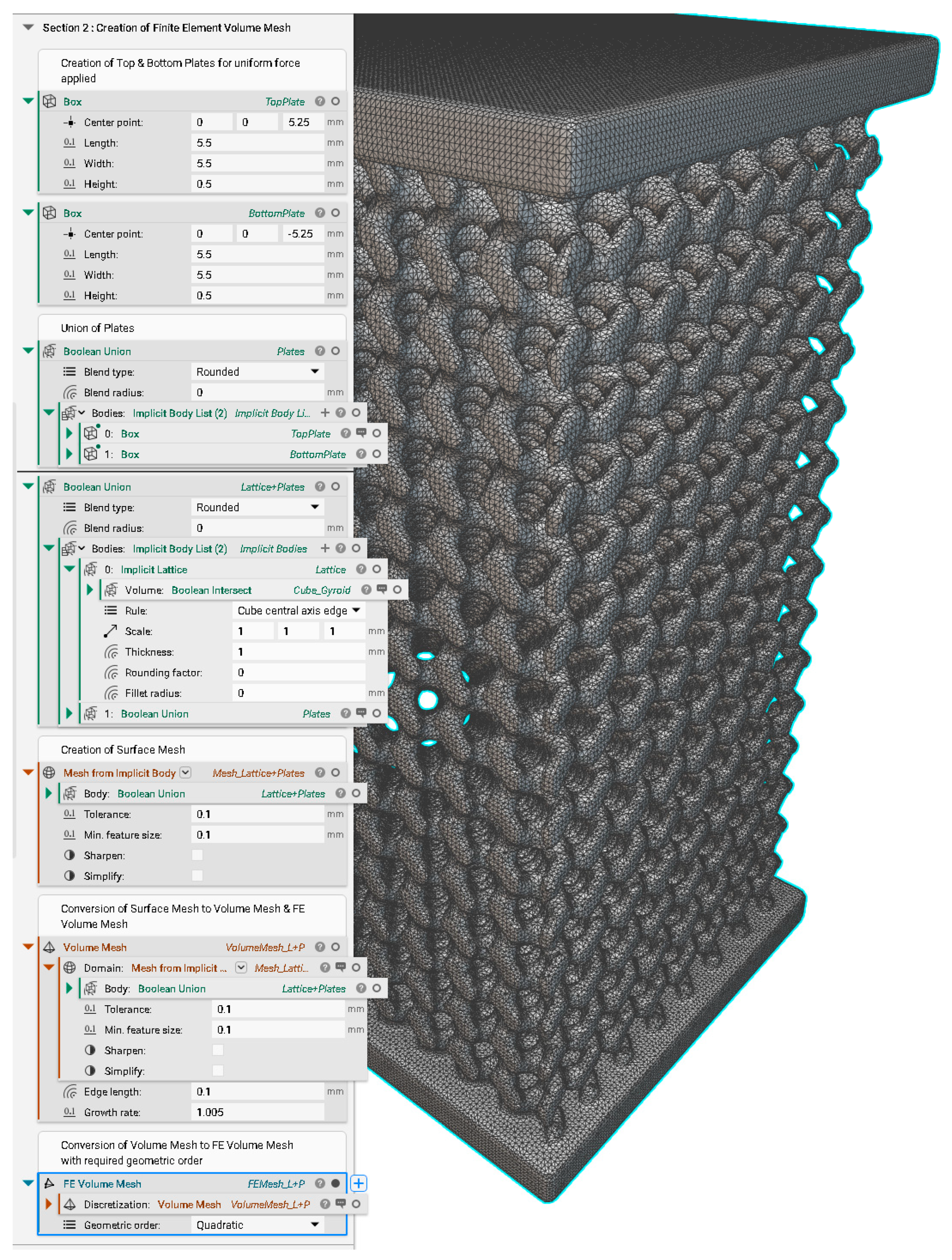
Task: Click the Thickness input field of Implicit Lattice
Action: (x=298, y=651)
